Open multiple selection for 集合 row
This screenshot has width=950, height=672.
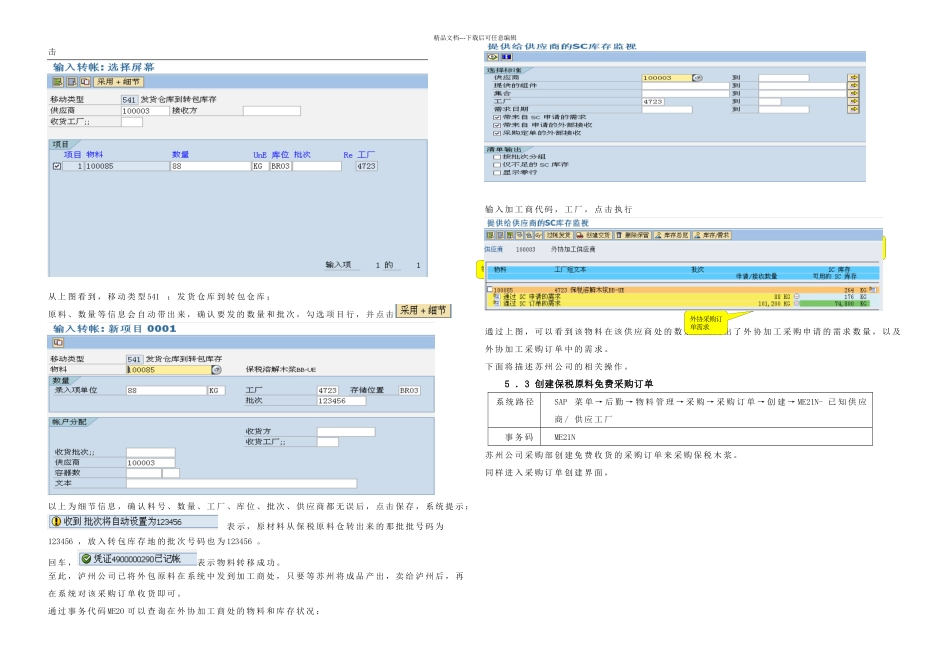[853, 94]
